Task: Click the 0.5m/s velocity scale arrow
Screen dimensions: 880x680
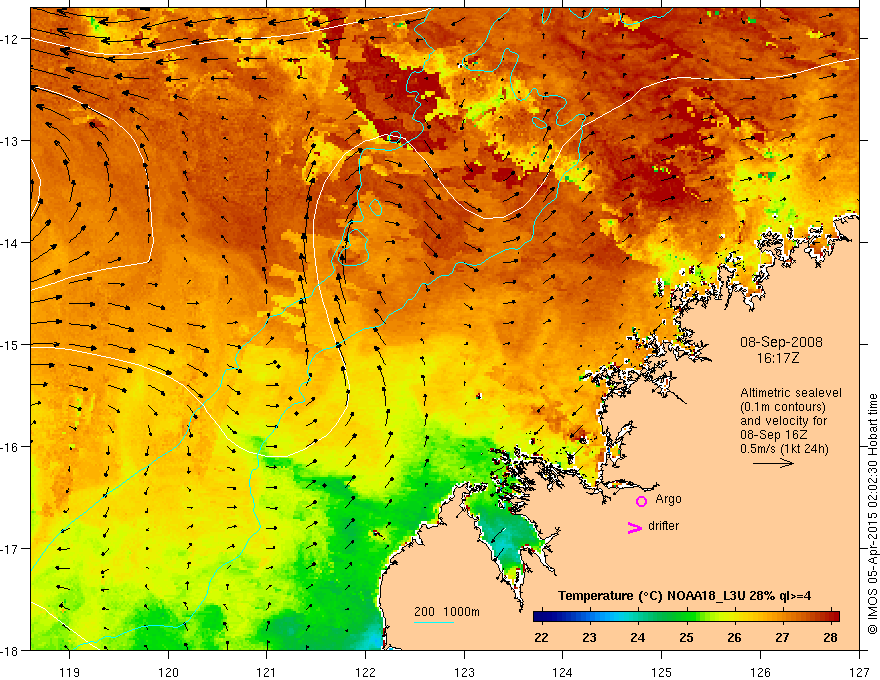Action: point(773,463)
